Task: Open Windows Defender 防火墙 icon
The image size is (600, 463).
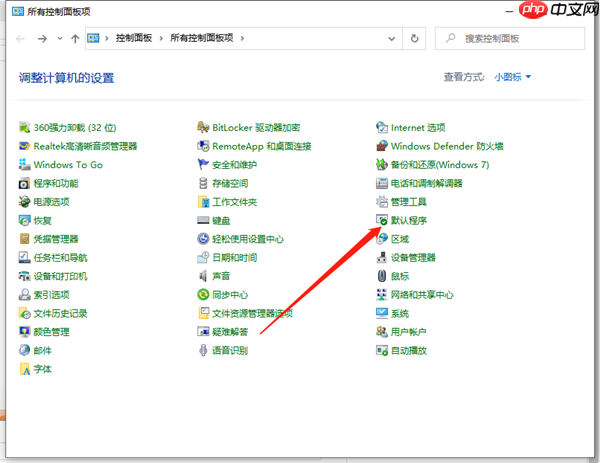Action: [x=382, y=146]
